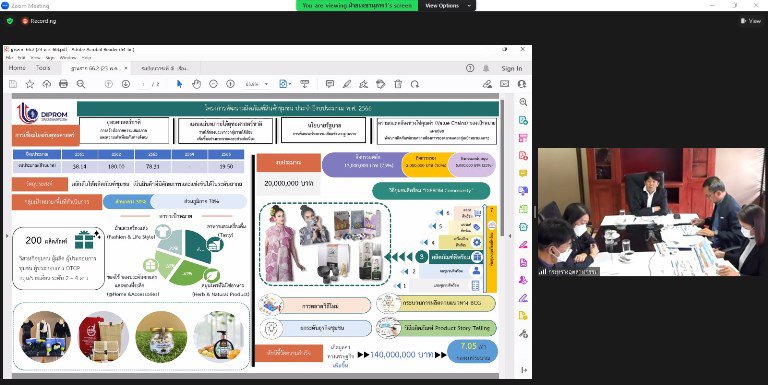Open the teal scan tool in right pane
The width and height of the screenshot is (768, 385).
pyautogui.click(x=523, y=227)
